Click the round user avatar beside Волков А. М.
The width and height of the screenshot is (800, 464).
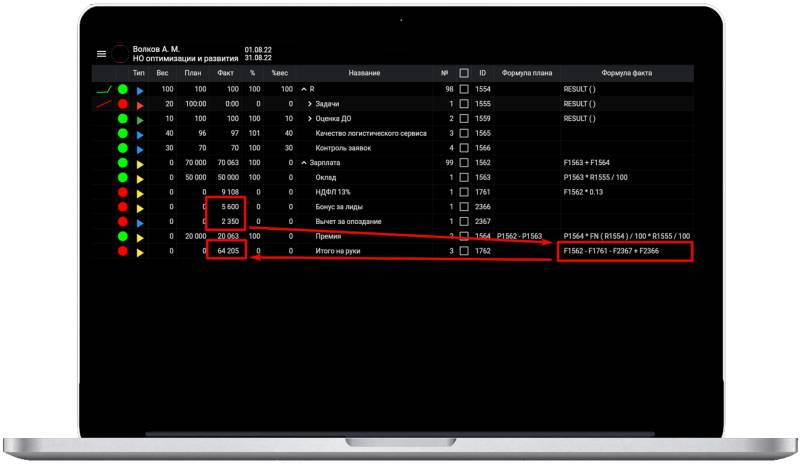120,54
